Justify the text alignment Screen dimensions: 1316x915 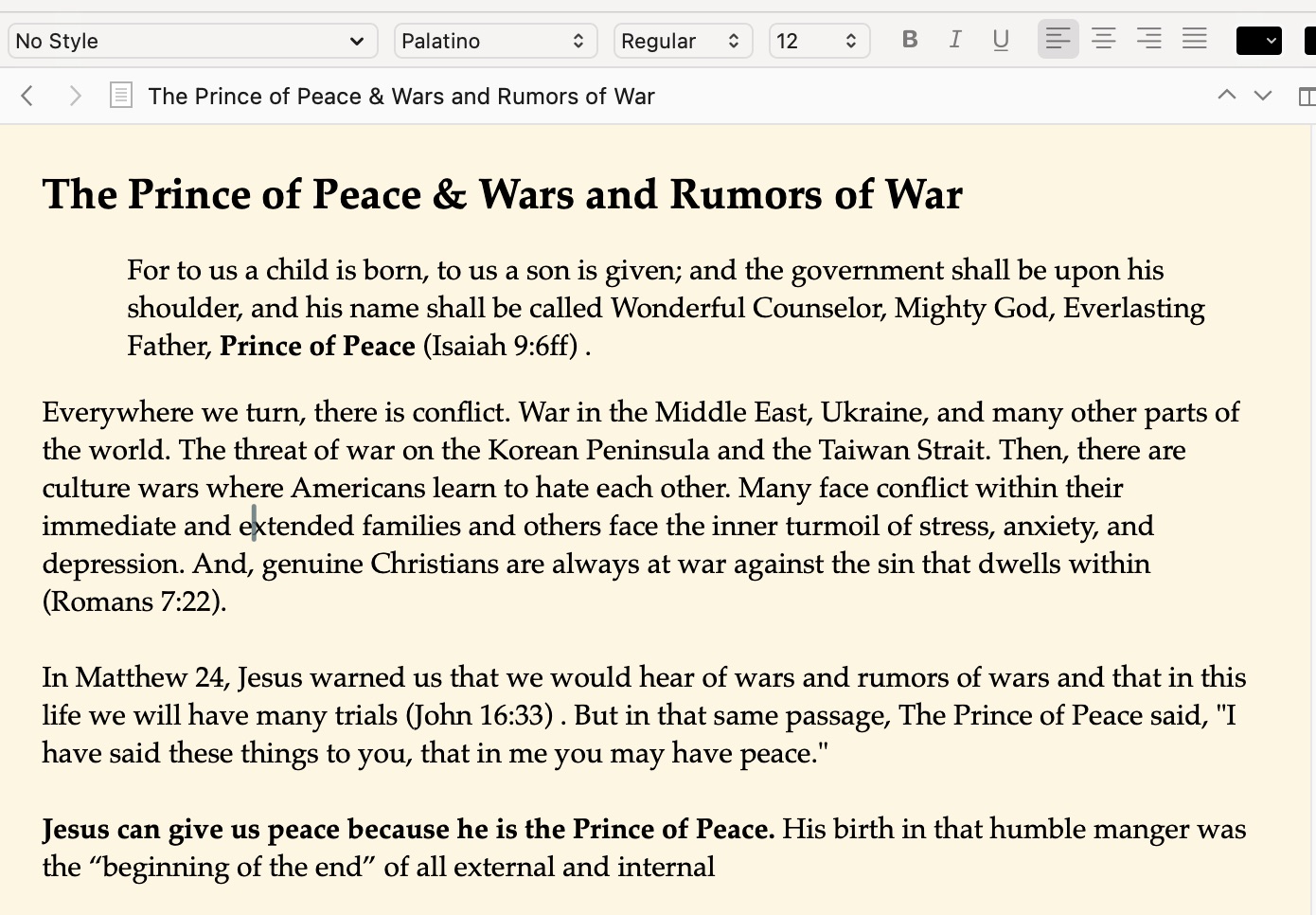[x=1194, y=40]
